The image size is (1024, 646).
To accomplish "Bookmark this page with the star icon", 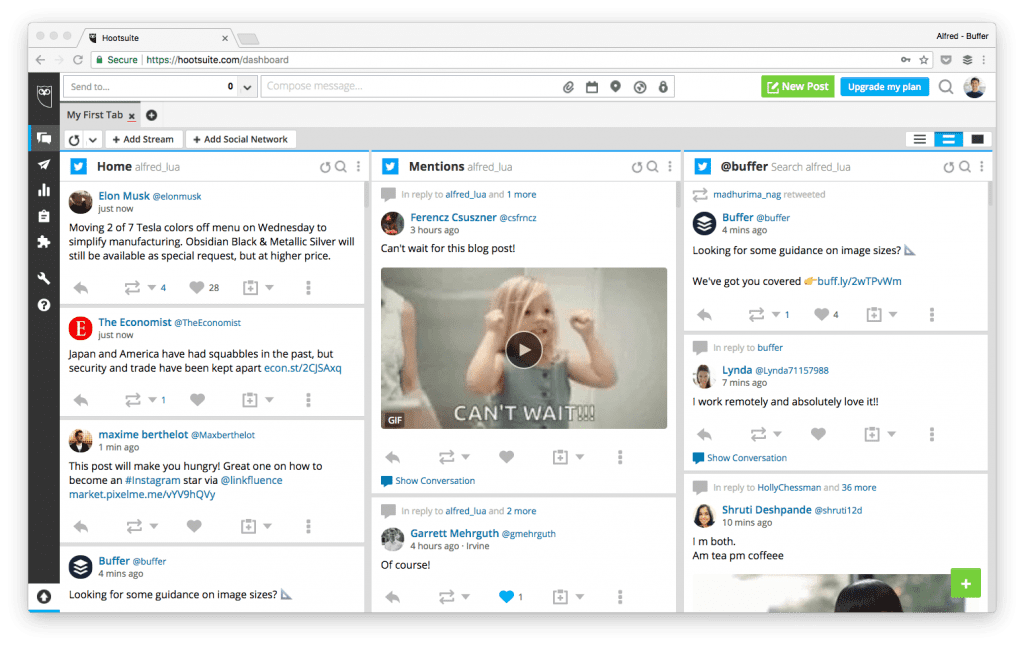I will (923, 59).
